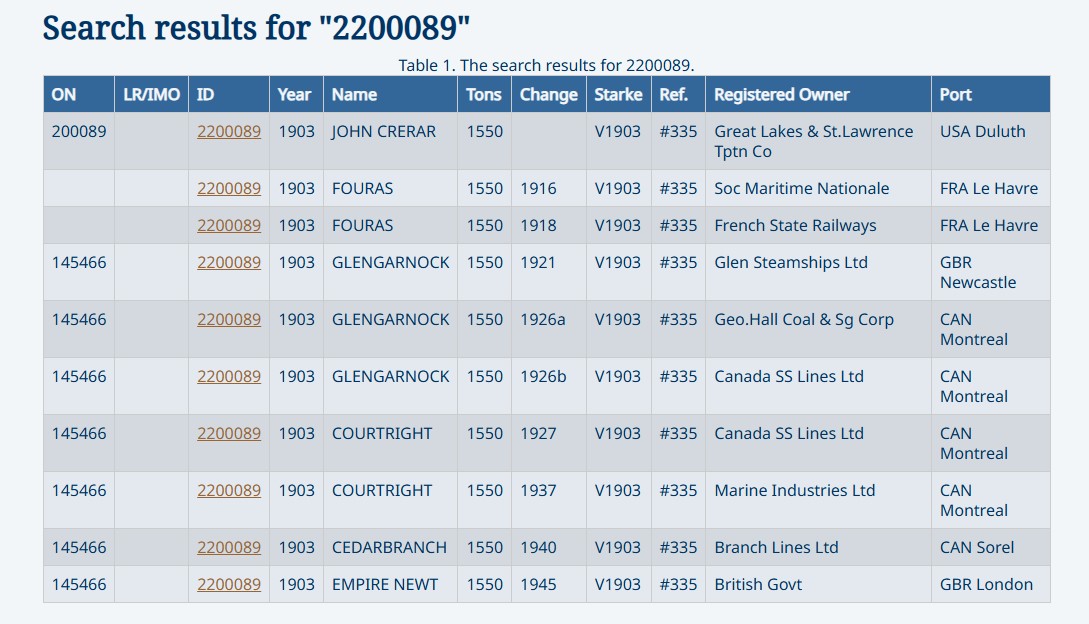The width and height of the screenshot is (1089, 624).
Task: Select the CEDARBRANCH name cell
Action: coord(389,547)
